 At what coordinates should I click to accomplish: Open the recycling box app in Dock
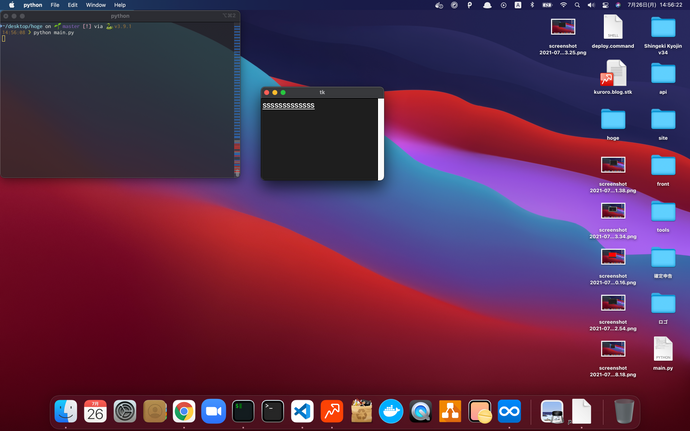[361, 411]
